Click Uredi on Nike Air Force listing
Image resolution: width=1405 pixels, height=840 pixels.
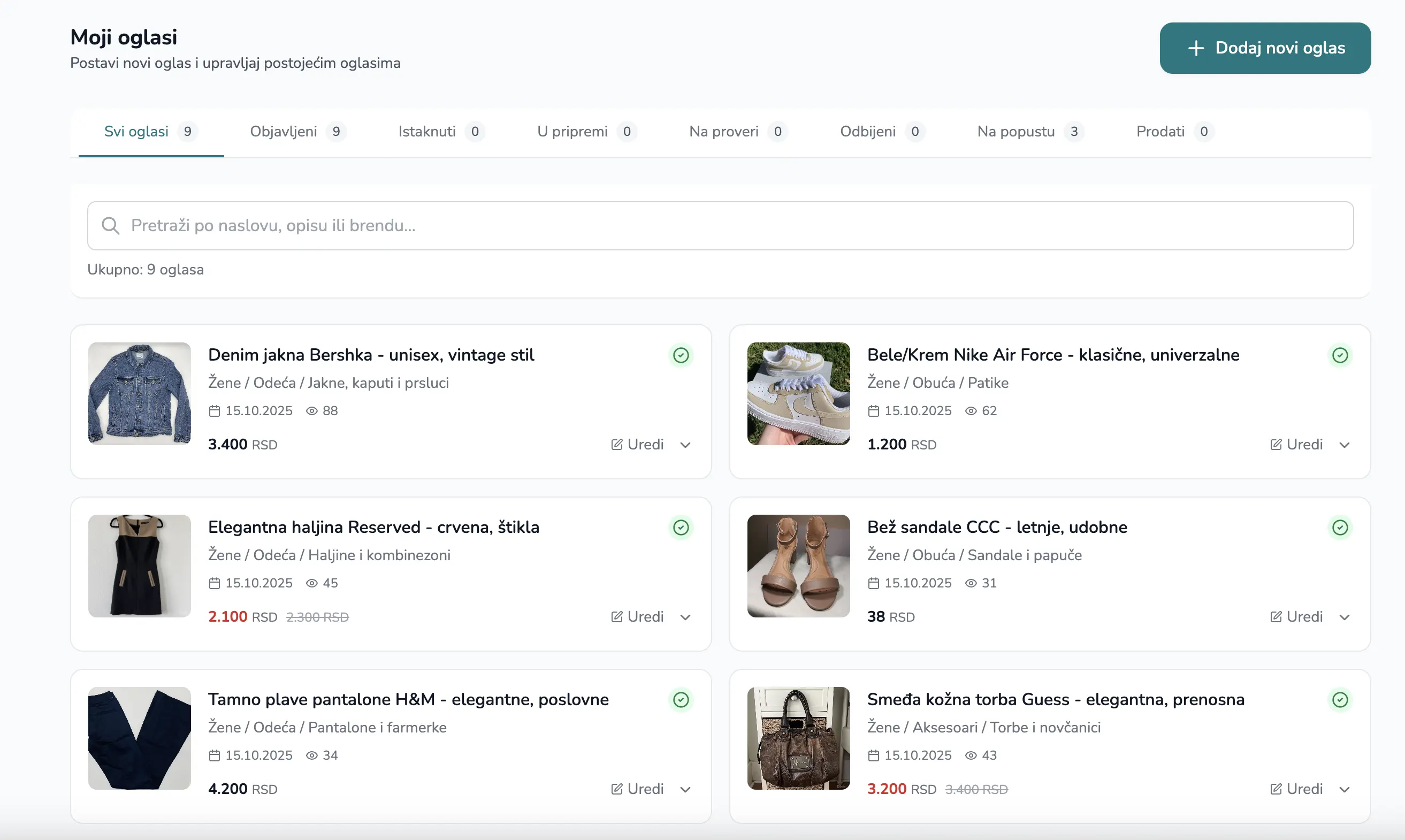1296,445
